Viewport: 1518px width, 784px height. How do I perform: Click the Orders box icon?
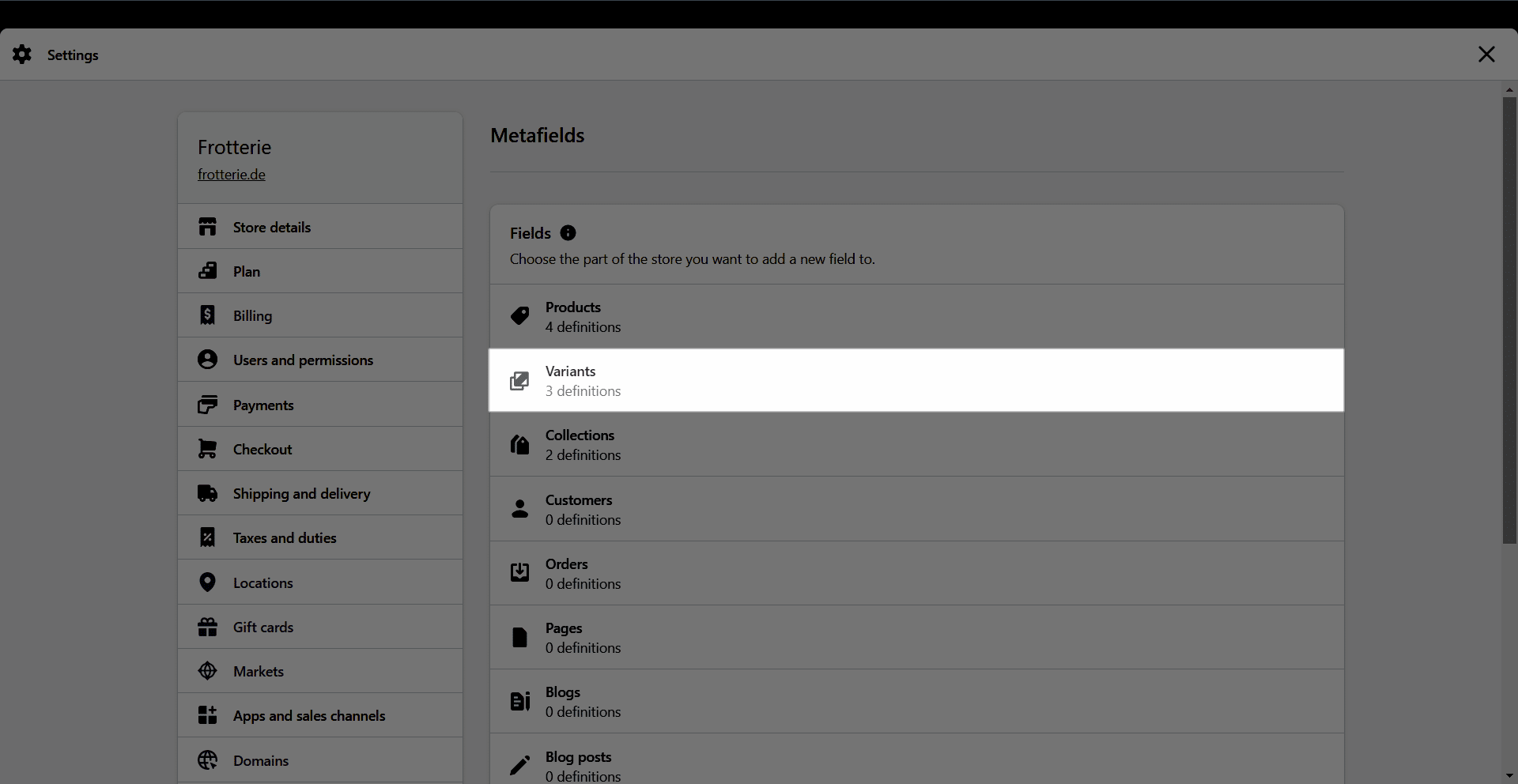click(x=519, y=573)
